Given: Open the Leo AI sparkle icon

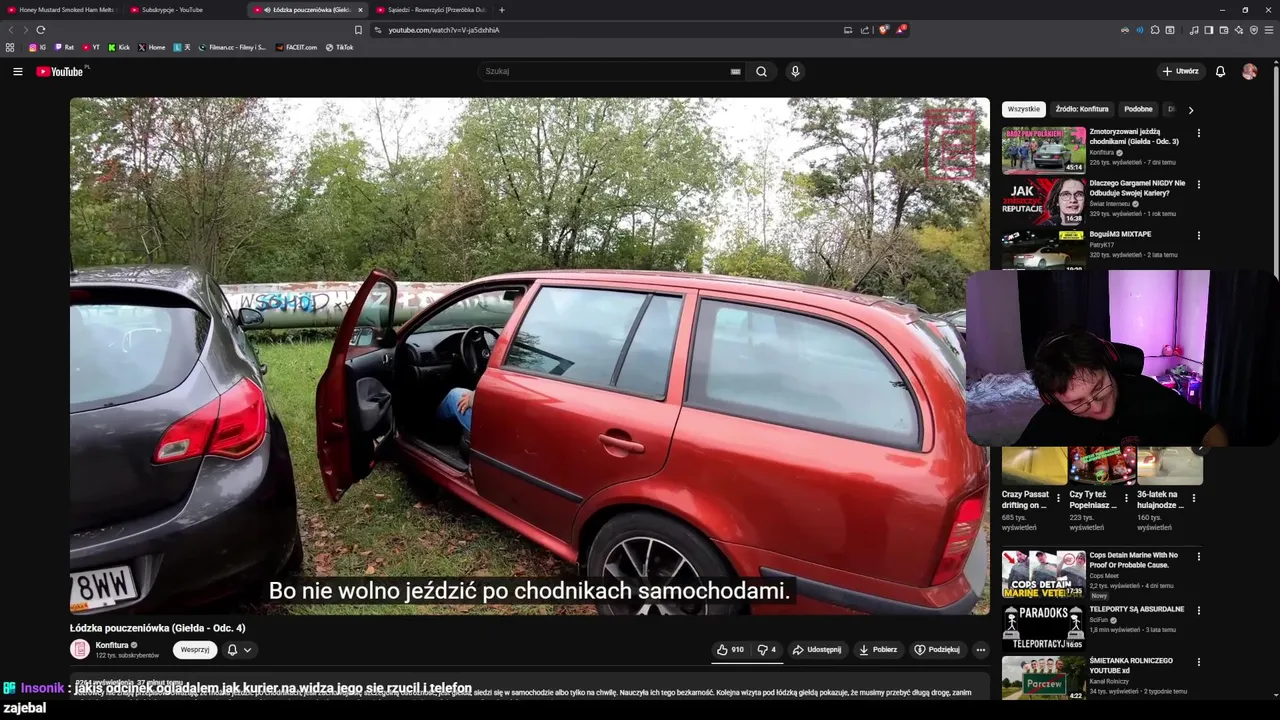Looking at the screenshot, I should click(x=1239, y=30).
